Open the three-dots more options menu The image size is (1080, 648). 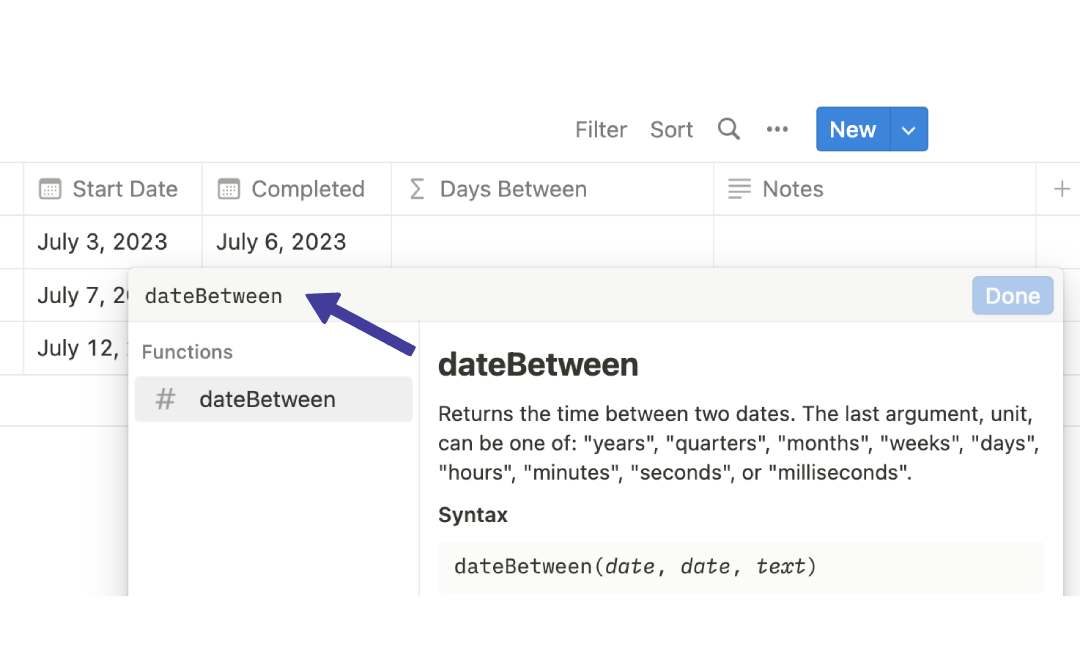[x=777, y=129]
